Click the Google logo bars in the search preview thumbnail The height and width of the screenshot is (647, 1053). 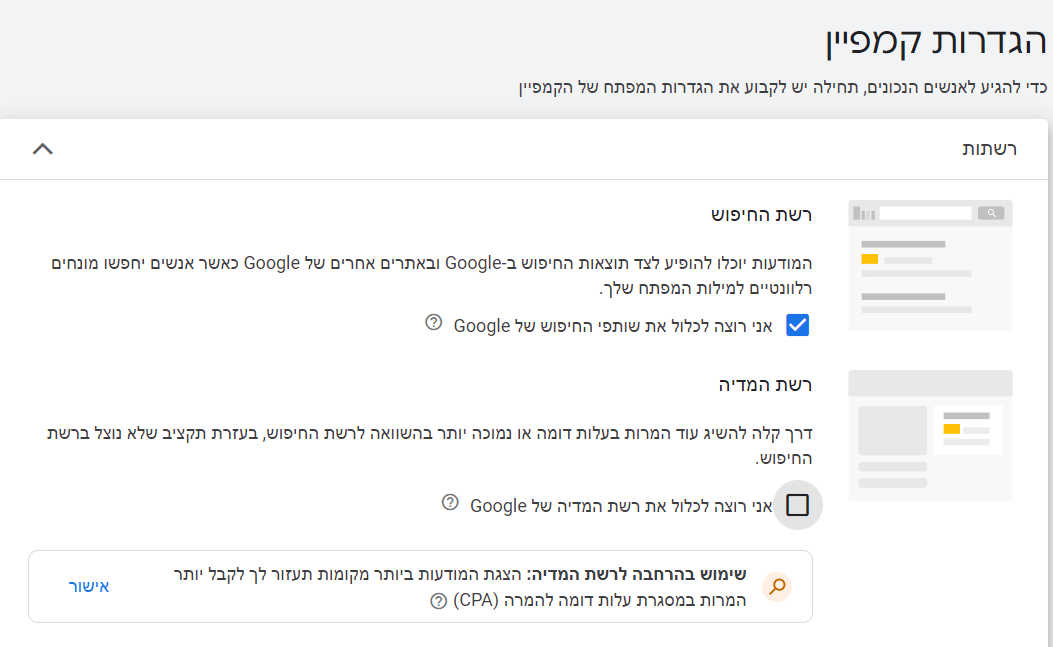[x=866, y=212]
